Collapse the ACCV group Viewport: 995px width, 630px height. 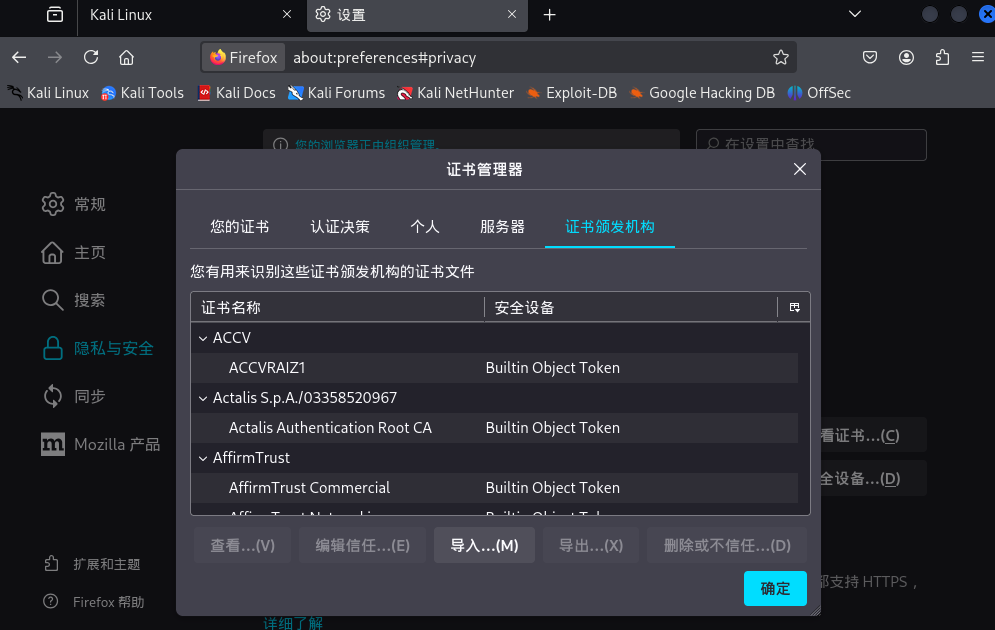(x=203, y=338)
